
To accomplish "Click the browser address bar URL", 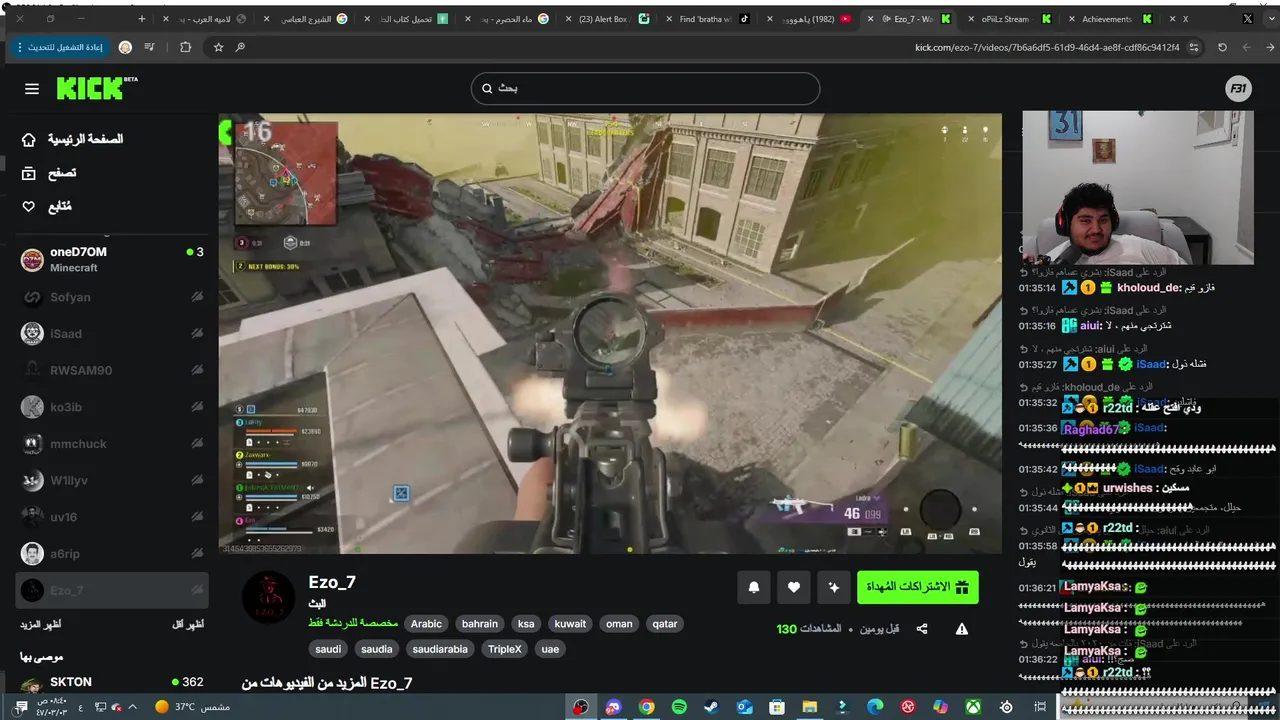I will (x=1047, y=47).
